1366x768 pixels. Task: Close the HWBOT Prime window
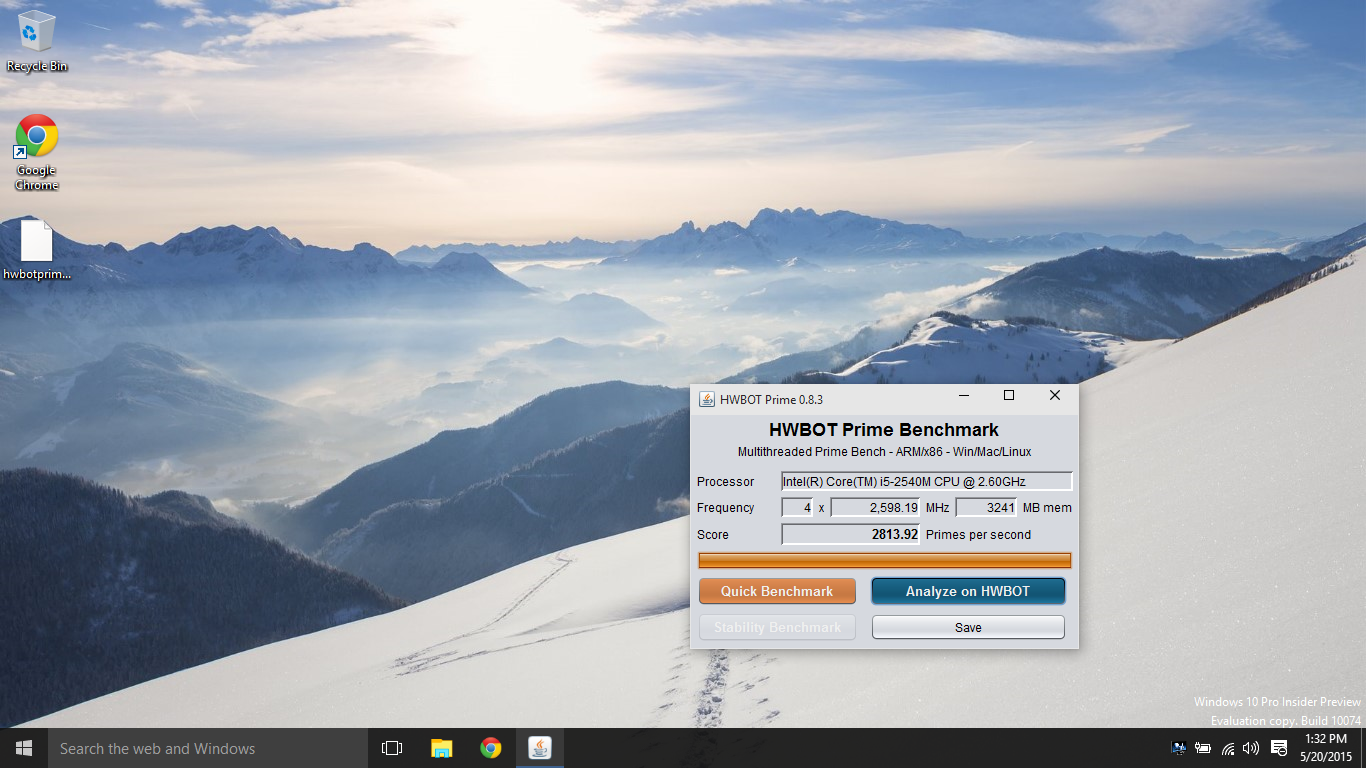pyautogui.click(x=1055, y=396)
